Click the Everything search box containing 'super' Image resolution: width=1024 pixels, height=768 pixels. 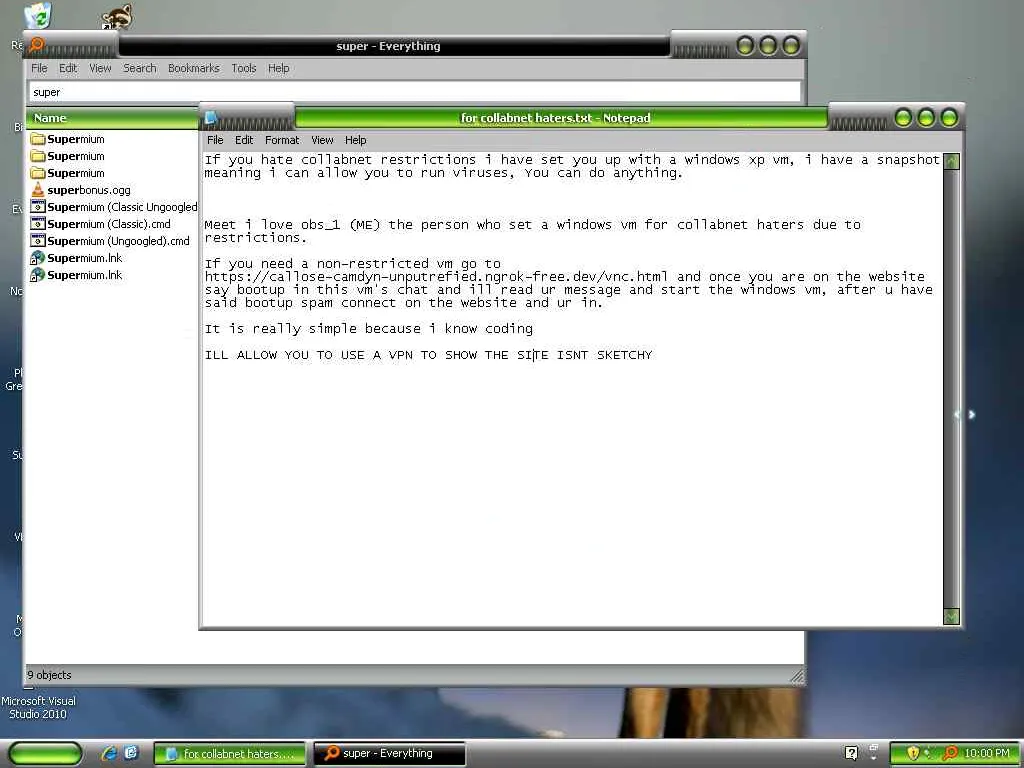coord(415,92)
